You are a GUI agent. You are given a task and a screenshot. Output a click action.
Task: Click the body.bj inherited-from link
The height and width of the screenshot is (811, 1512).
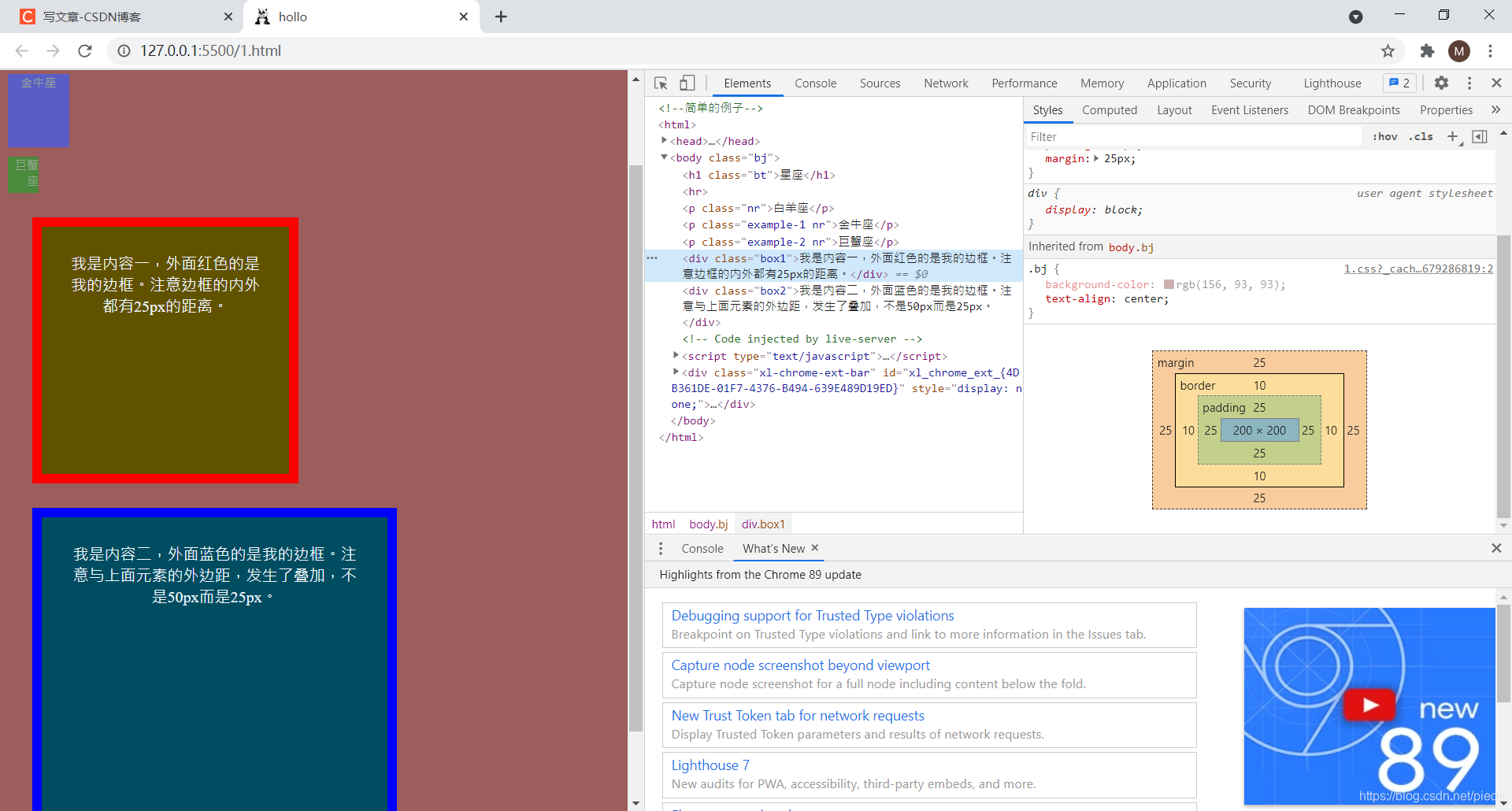(1130, 247)
